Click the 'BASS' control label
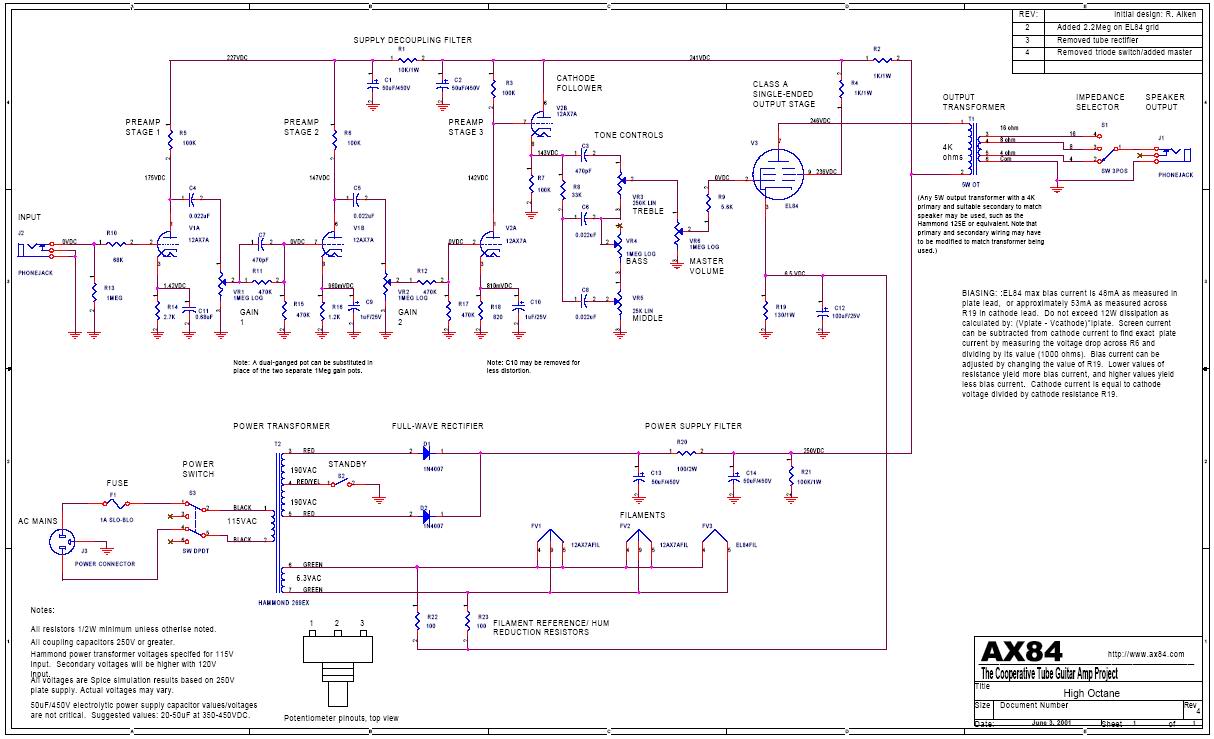This screenshot has width=1214, height=739. coord(637,261)
